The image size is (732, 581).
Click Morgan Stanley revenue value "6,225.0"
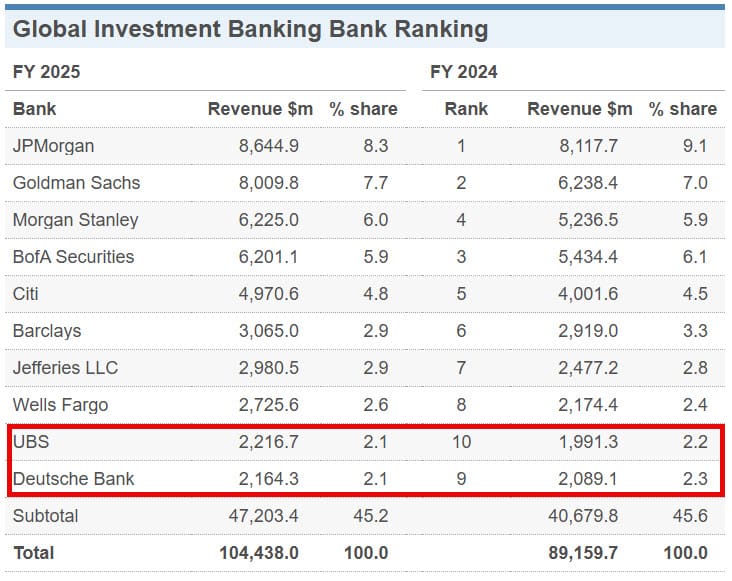tap(268, 220)
